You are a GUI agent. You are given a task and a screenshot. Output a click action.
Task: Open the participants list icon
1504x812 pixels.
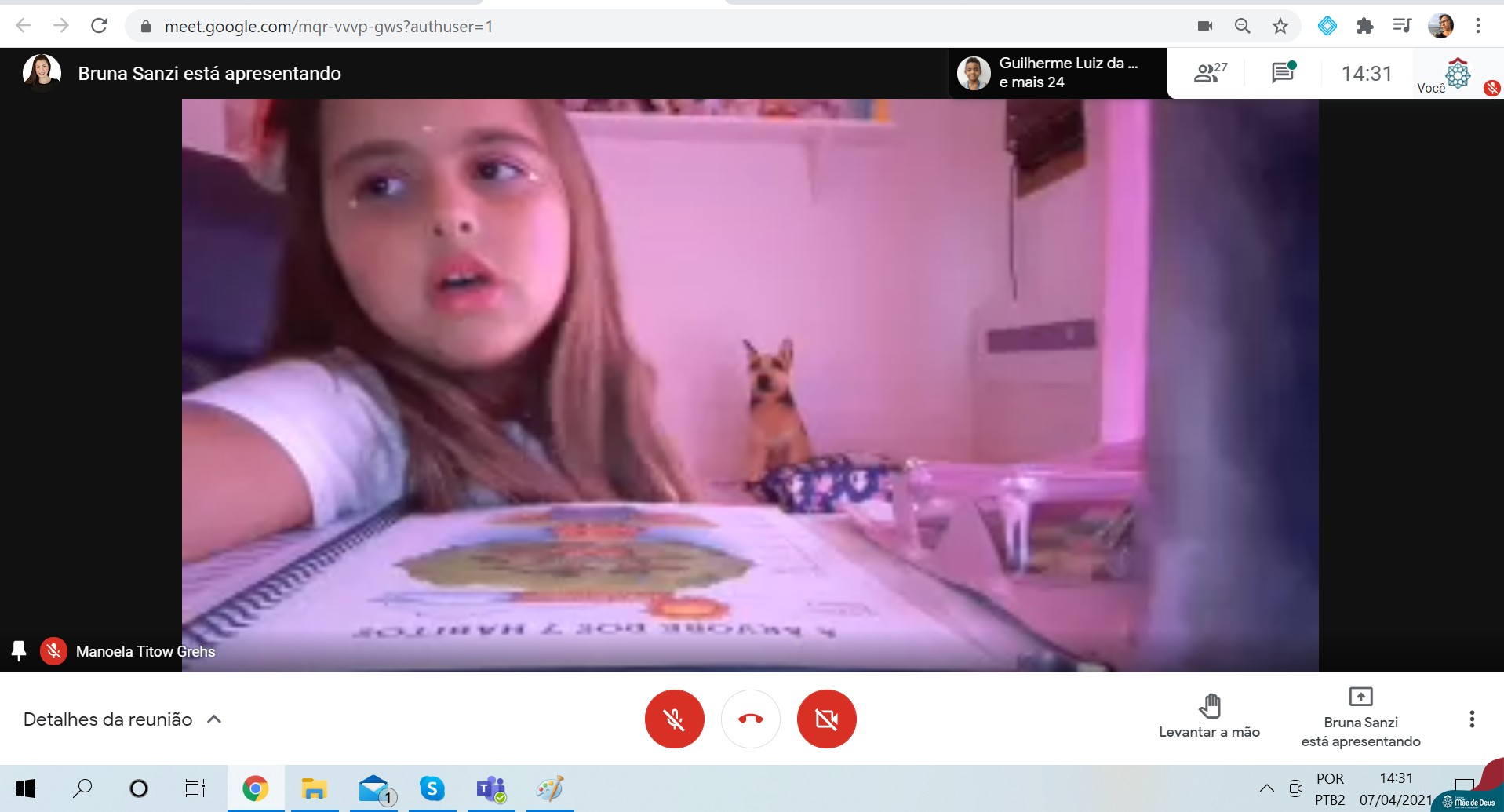point(1209,73)
